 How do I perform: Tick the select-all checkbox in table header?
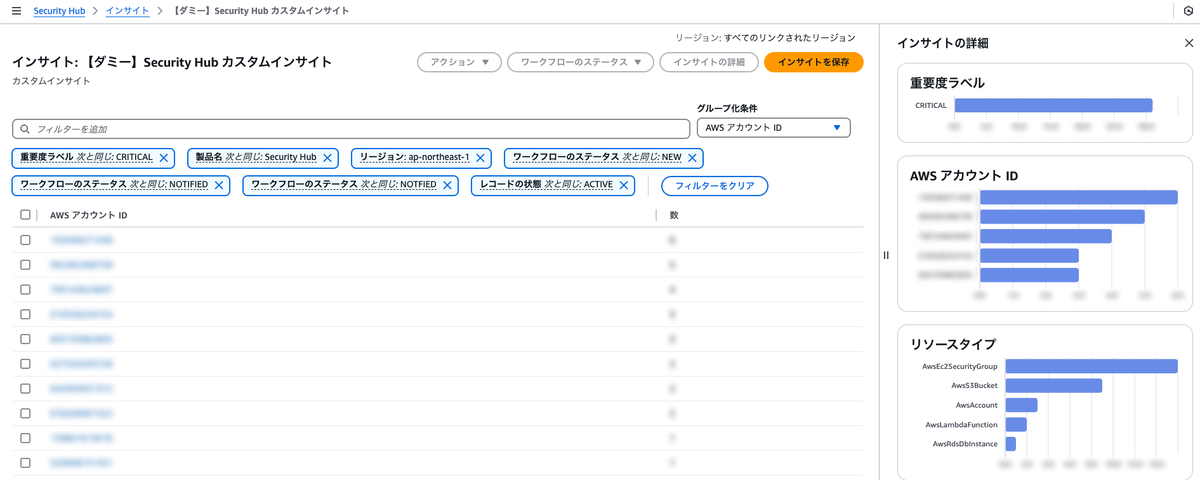[x=26, y=215]
